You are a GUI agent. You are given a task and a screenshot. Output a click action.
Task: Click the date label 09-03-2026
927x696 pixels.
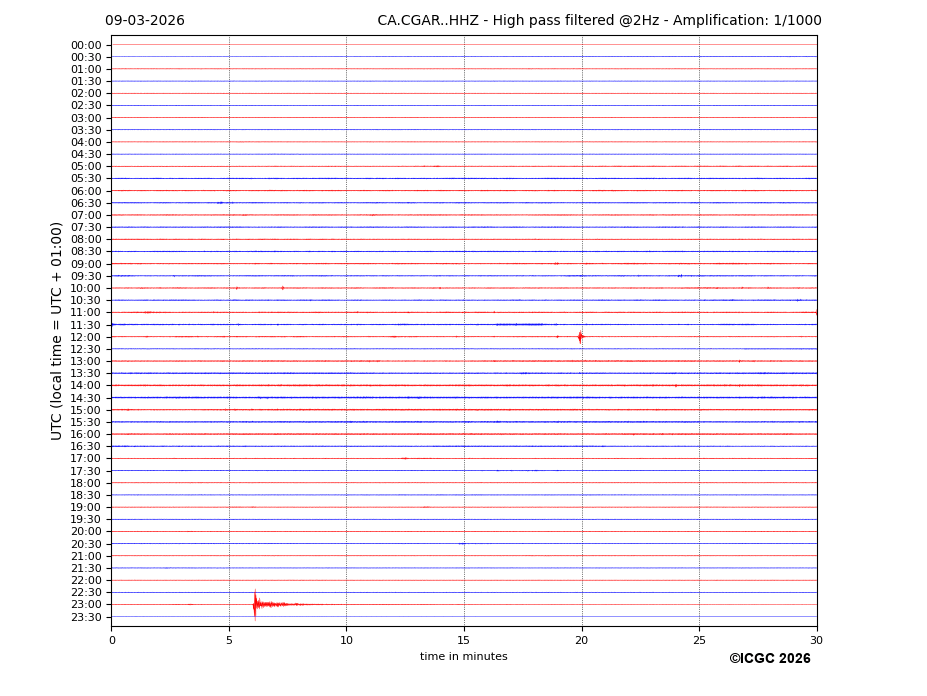[145, 21]
